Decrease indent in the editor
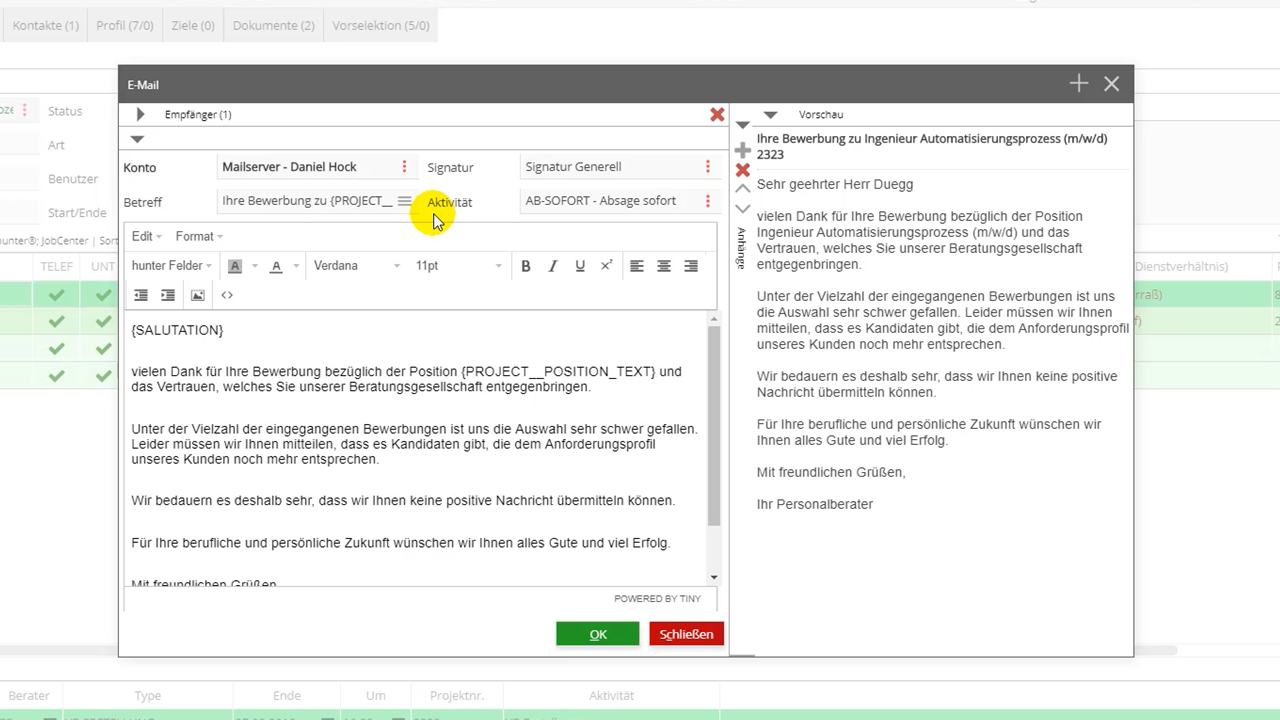The width and height of the screenshot is (1280, 720). click(x=141, y=295)
